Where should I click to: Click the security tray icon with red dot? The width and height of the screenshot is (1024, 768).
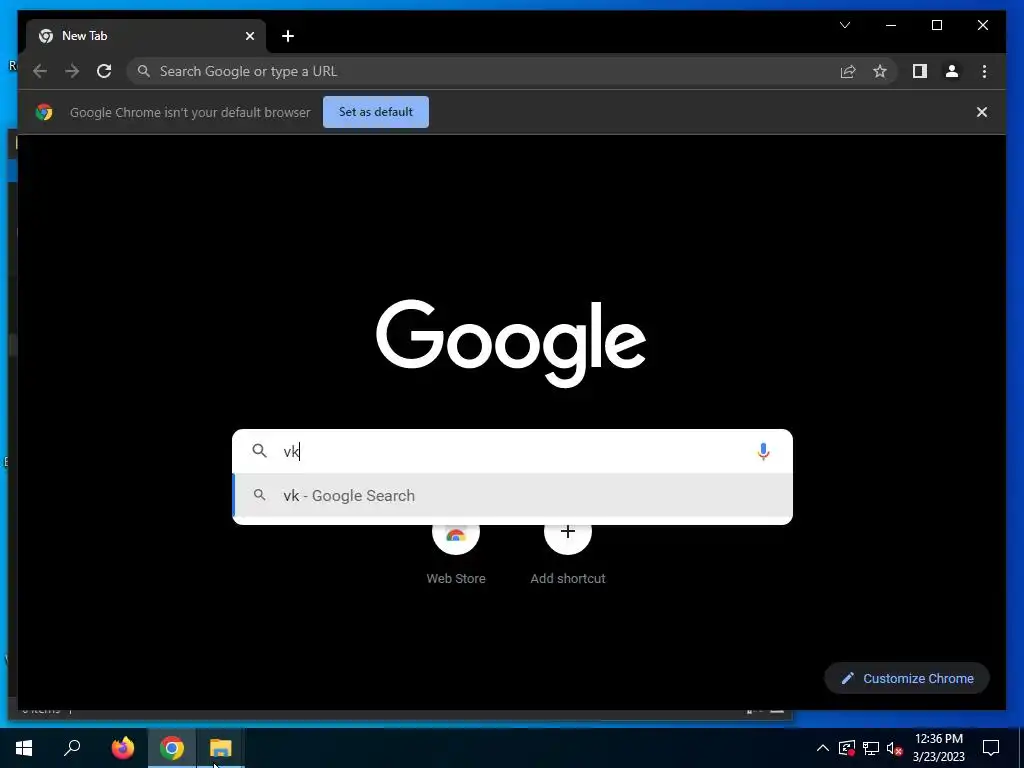(x=846, y=748)
